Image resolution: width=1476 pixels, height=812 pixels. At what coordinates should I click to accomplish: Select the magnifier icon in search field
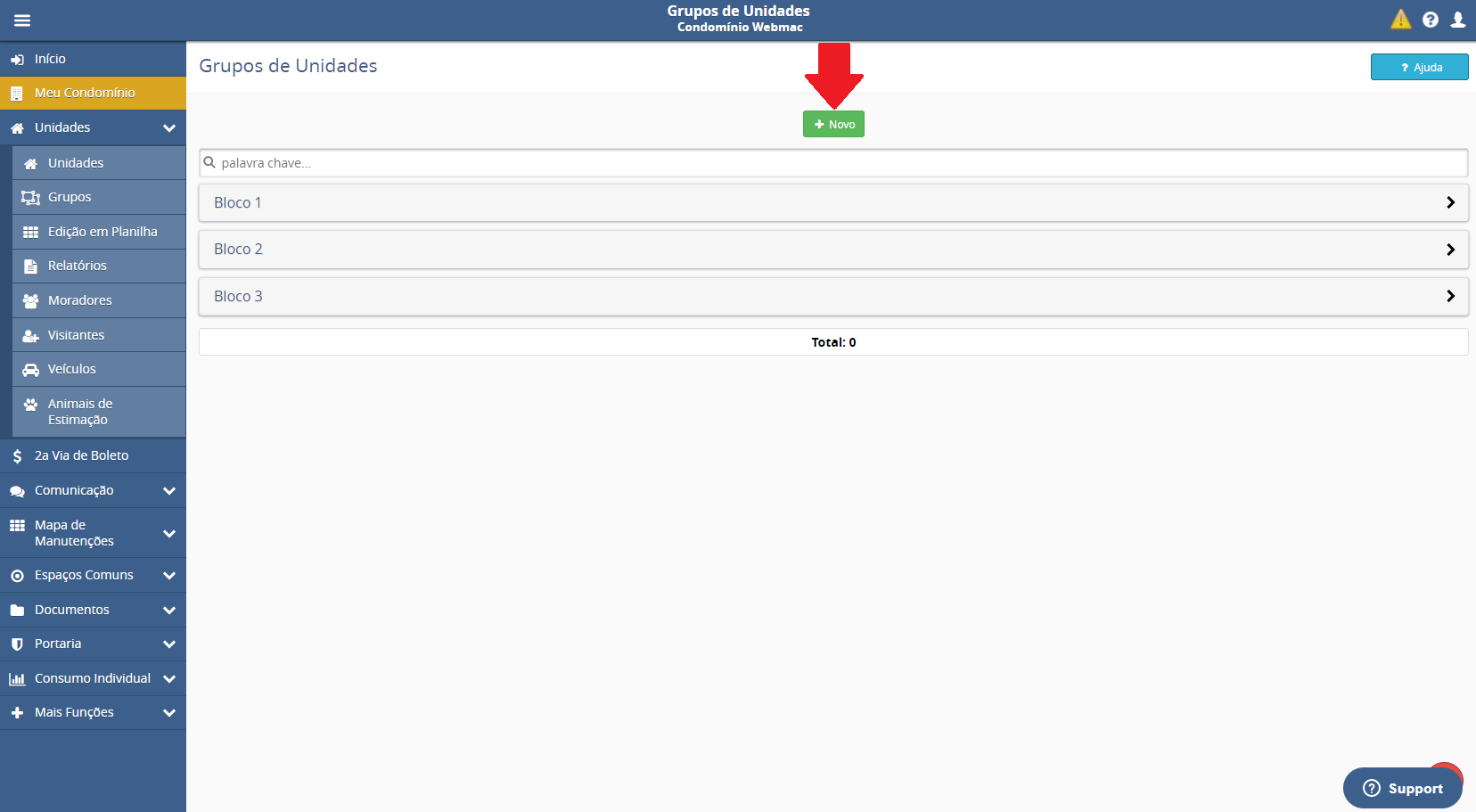[209, 162]
